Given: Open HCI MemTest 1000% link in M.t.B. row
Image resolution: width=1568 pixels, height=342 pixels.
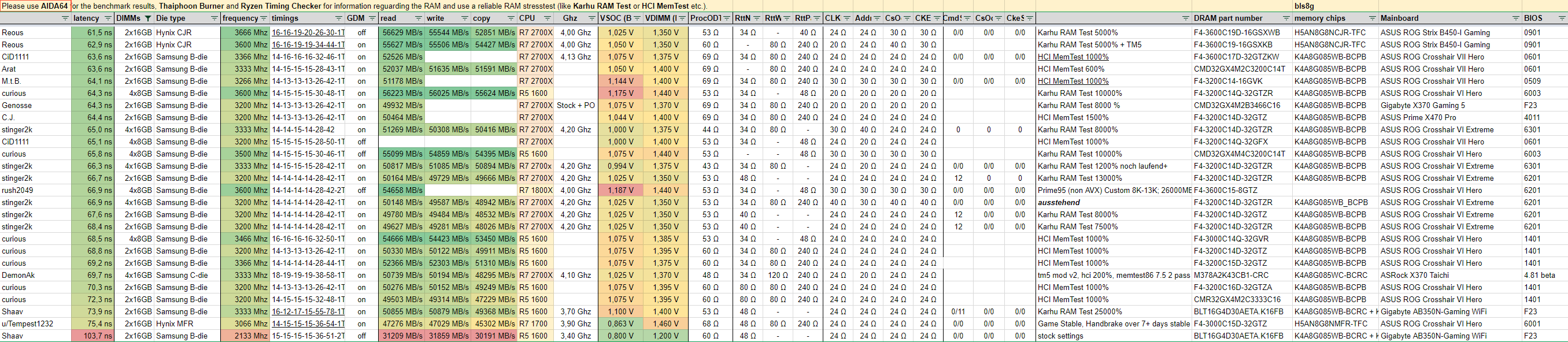Looking at the screenshot, I should coord(1073,81).
